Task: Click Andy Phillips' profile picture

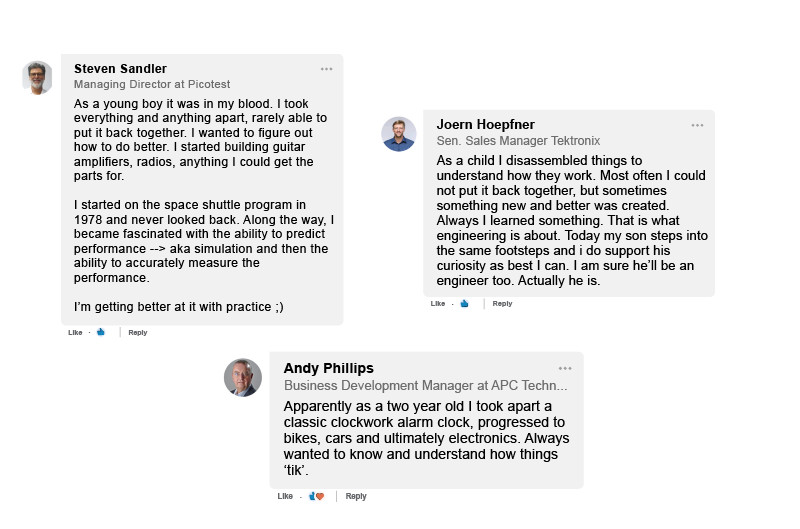Action: pyautogui.click(x=243, y=377)
